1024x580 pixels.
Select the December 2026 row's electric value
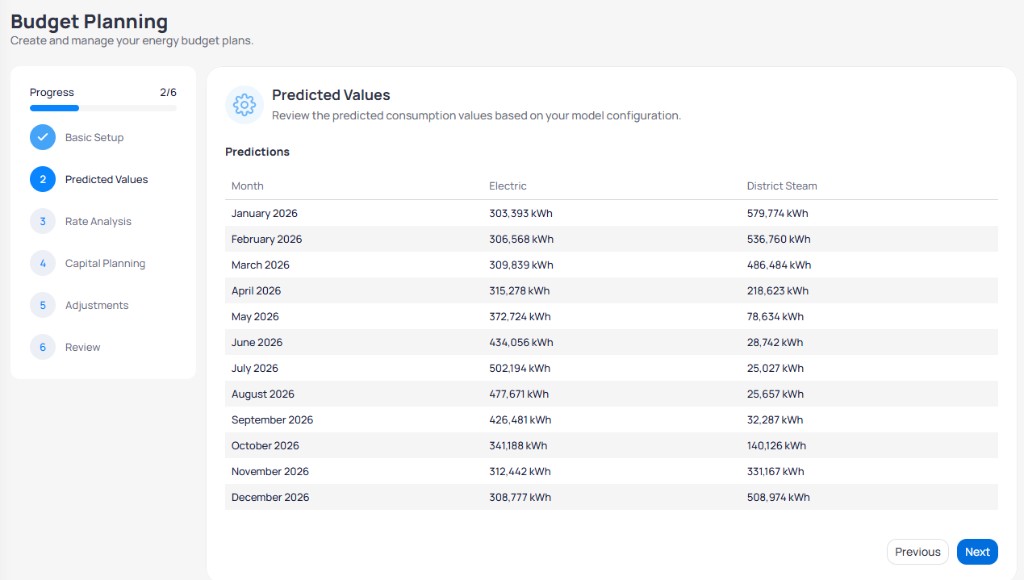pos(520,497)
